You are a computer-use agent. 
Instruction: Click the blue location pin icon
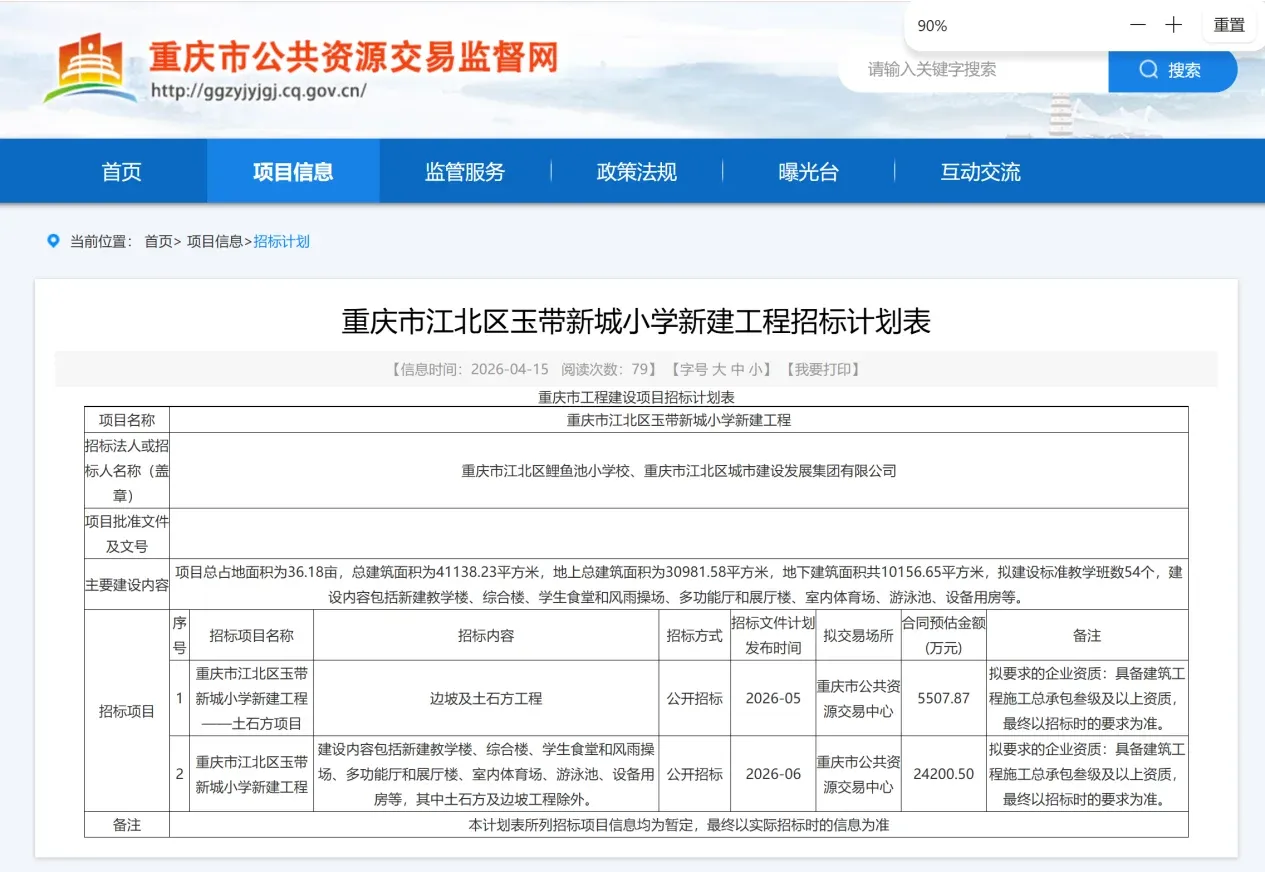click(53, 241)
